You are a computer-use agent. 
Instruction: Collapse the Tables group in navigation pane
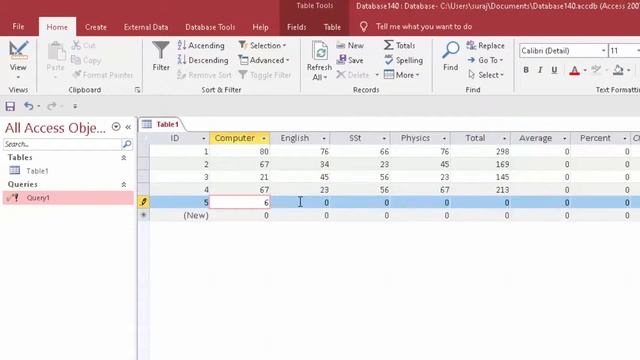pos(124,158)
